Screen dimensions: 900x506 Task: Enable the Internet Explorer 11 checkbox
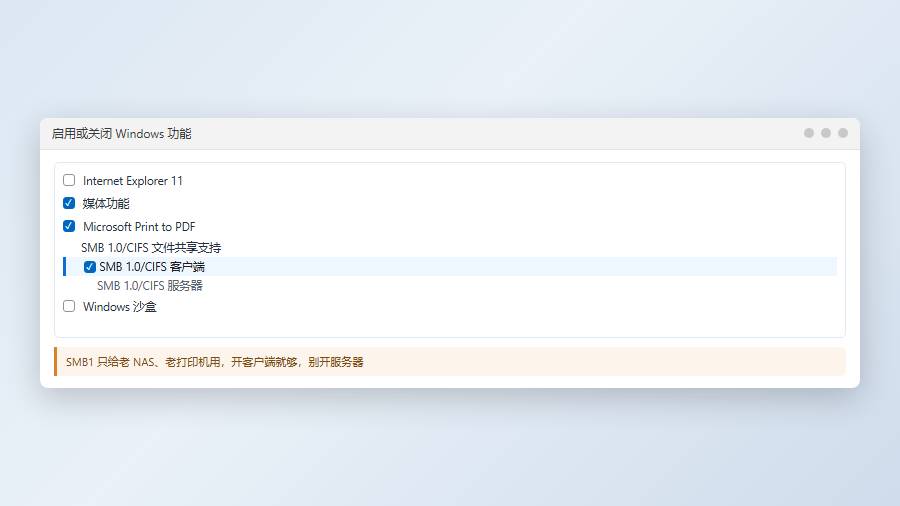pyautogui.click(x=69, y=180)
